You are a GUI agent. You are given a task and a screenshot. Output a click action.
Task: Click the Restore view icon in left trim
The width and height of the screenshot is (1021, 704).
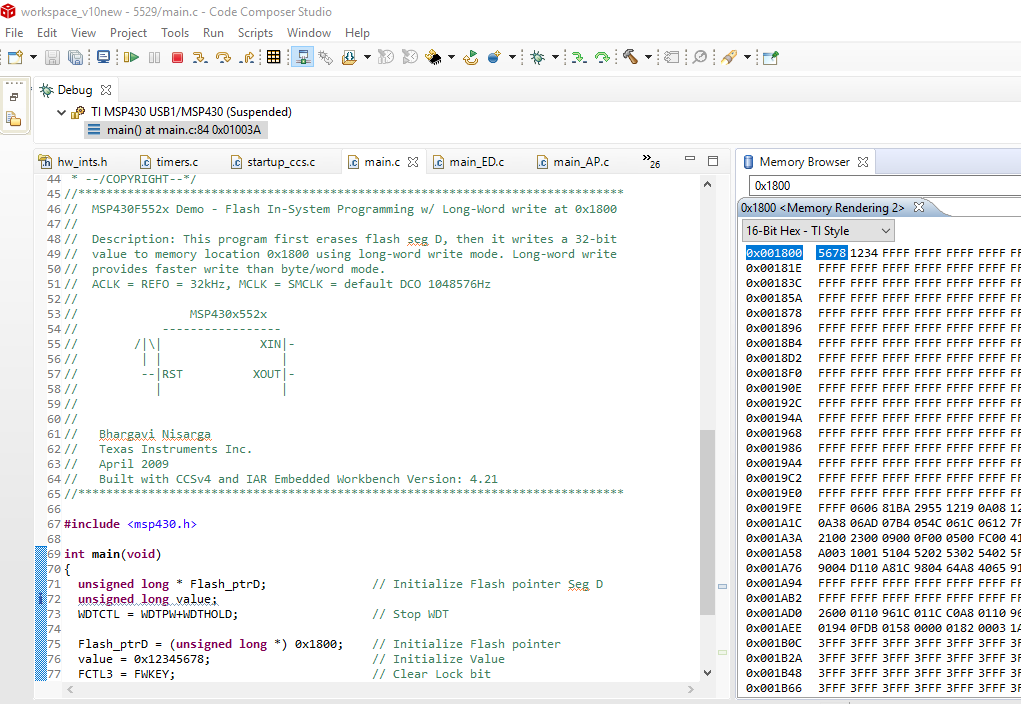pos(14,97)
